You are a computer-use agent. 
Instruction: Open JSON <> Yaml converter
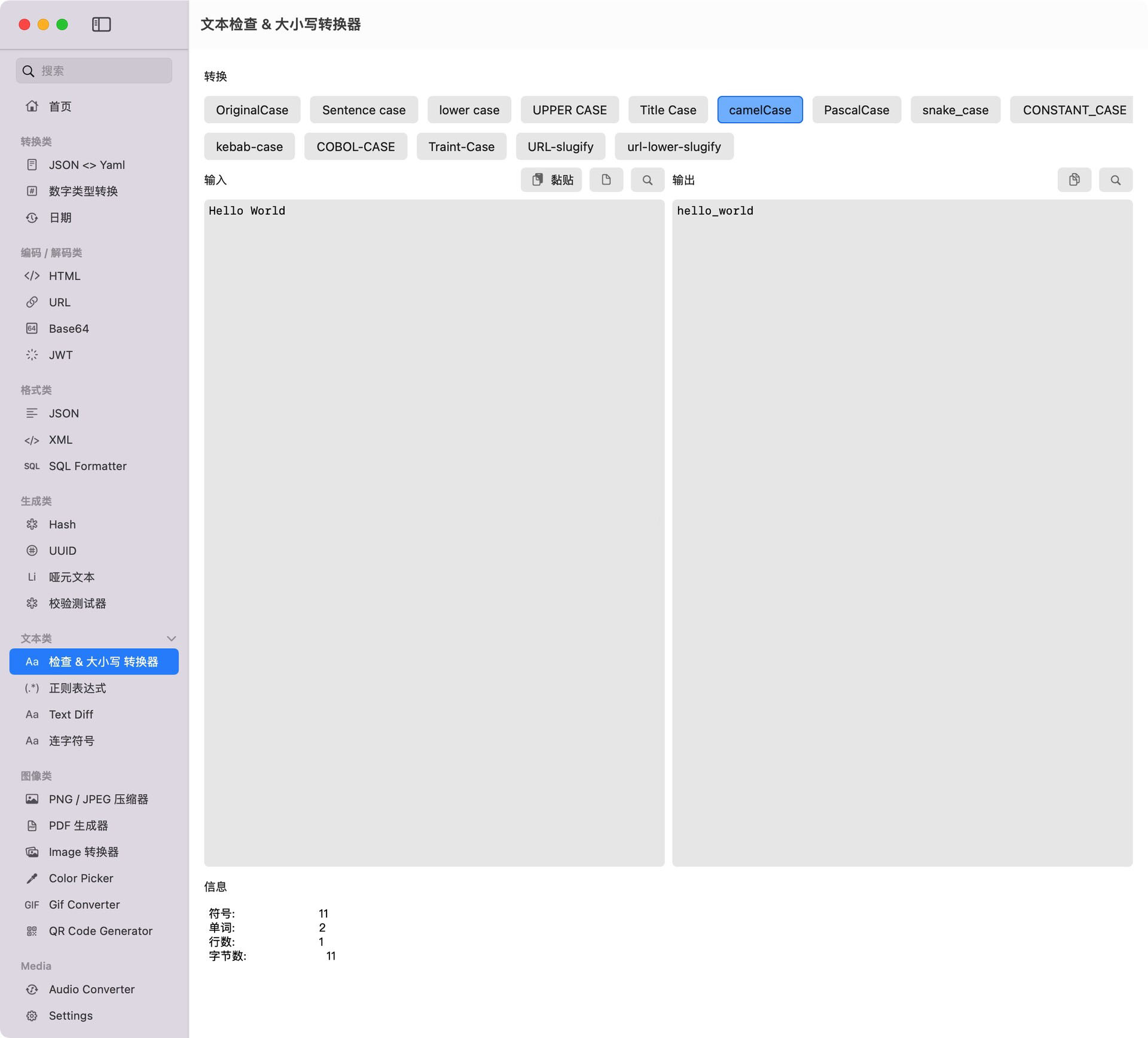[94, 165]
